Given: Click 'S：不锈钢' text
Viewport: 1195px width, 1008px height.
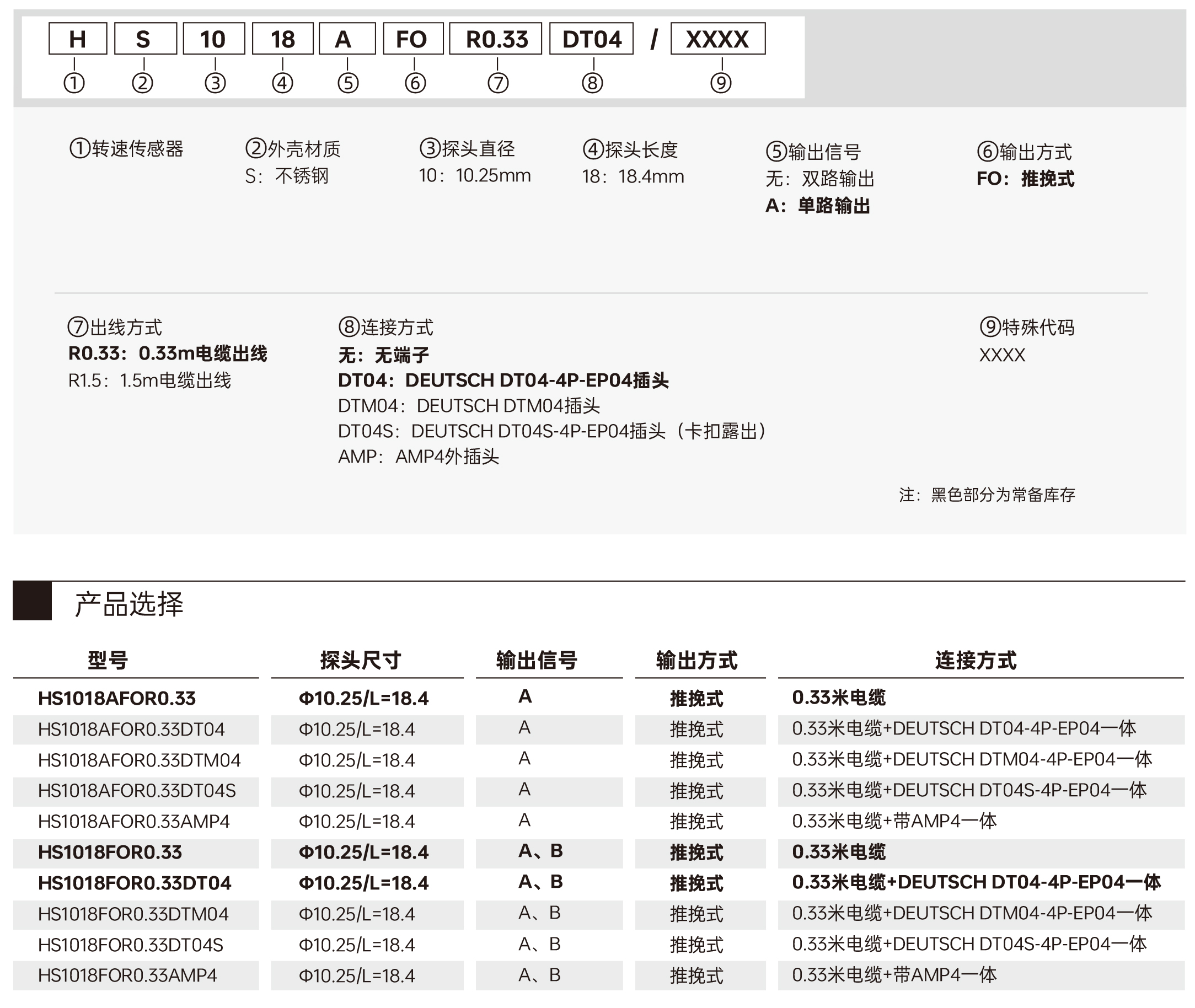Looking at the screenshot, I should click(x=287, y=175).
